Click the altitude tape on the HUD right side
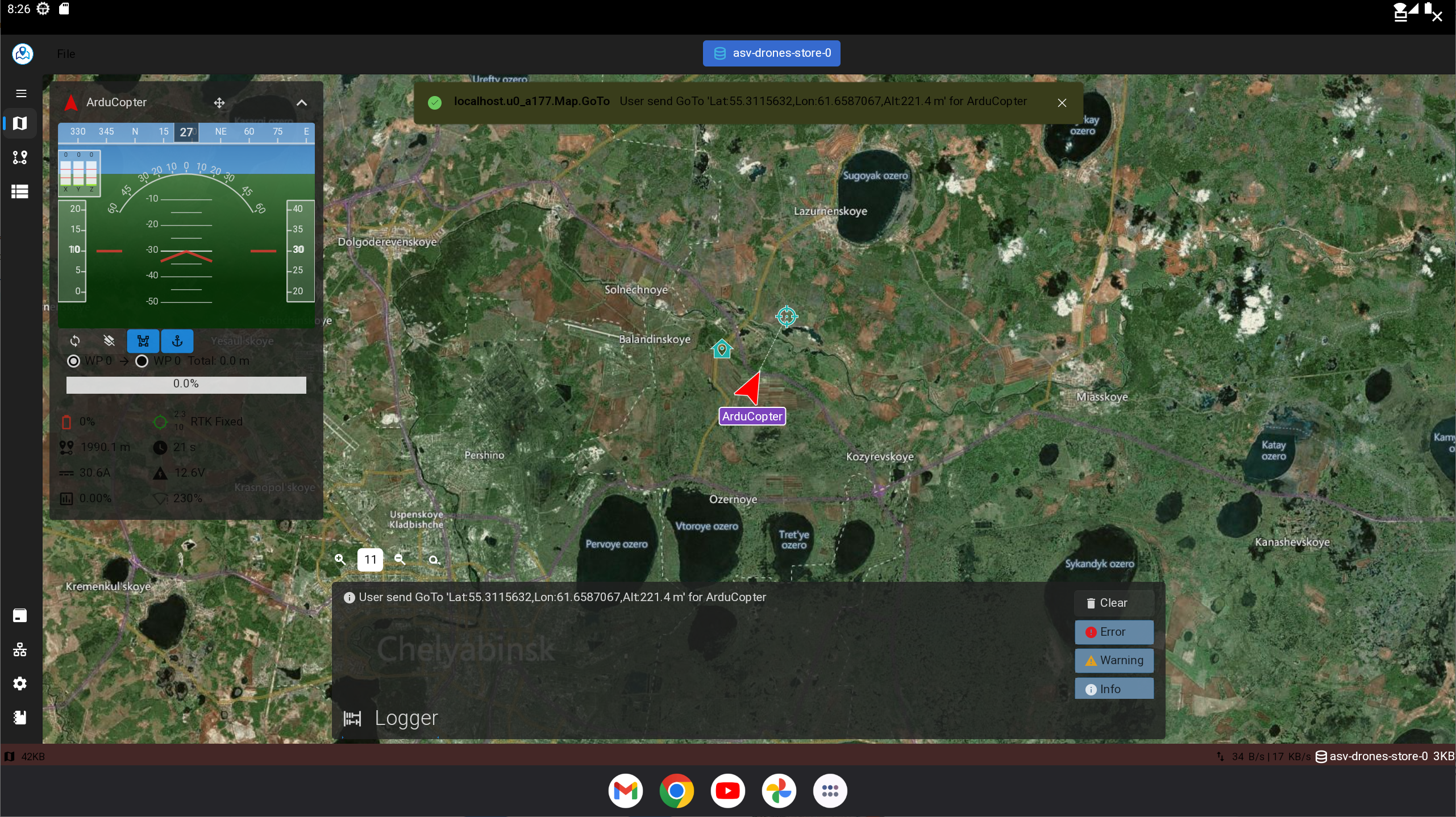This screenshot has width=1456, height=817. pos(300,251)
